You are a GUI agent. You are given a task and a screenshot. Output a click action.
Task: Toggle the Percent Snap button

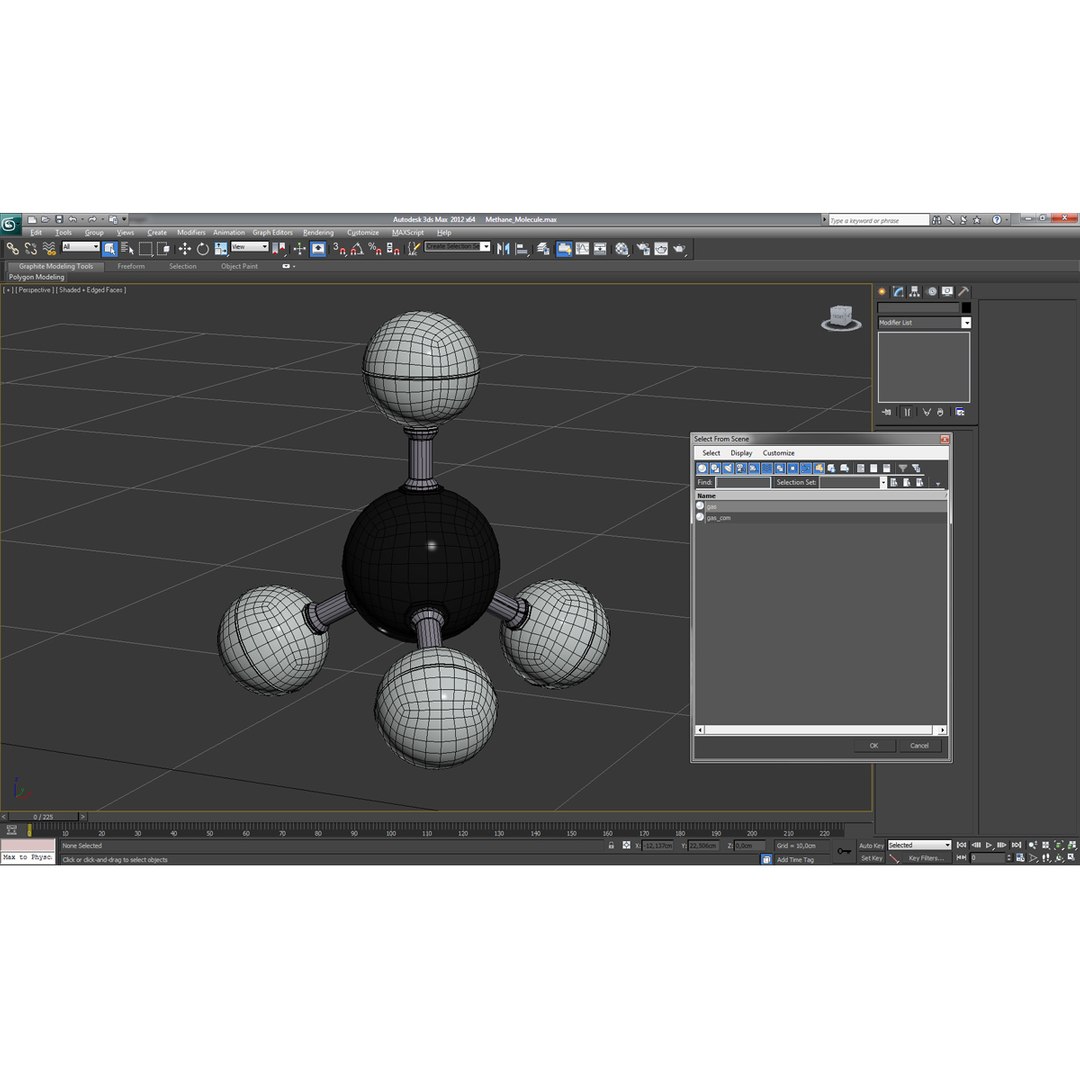tap(375, 249)
